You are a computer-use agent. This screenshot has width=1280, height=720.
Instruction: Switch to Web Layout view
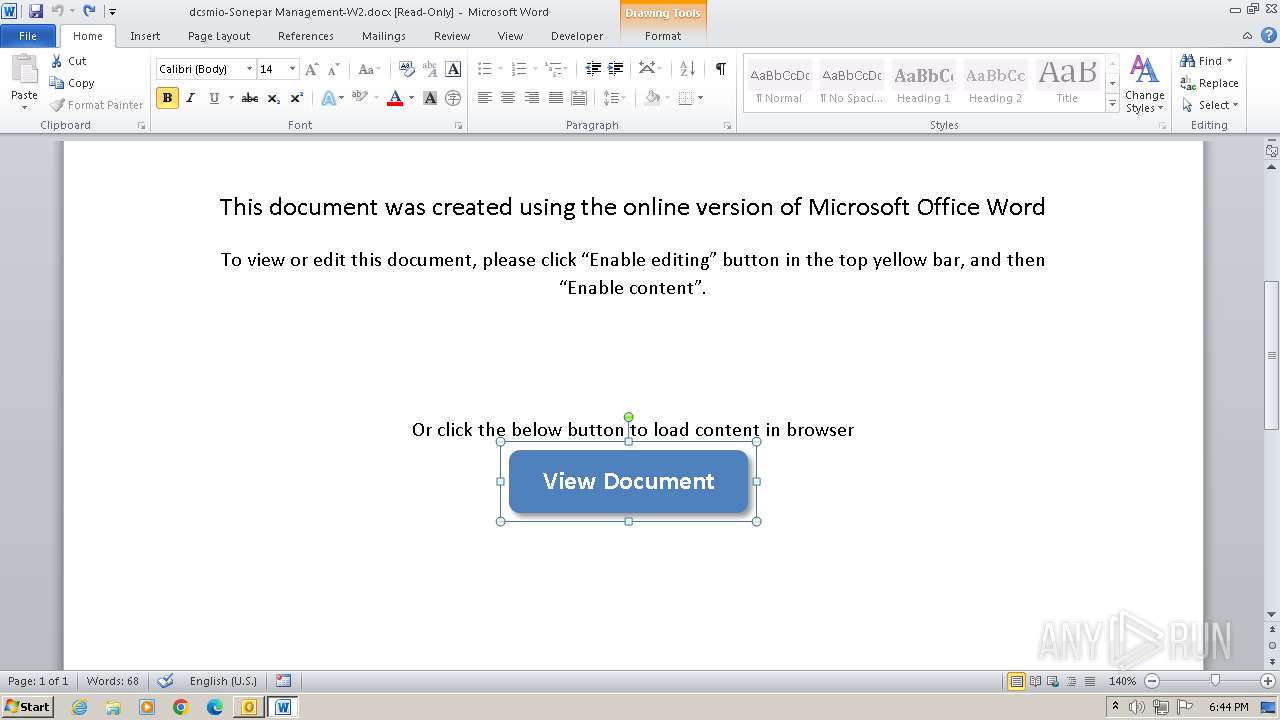(x=1052, y=681)
